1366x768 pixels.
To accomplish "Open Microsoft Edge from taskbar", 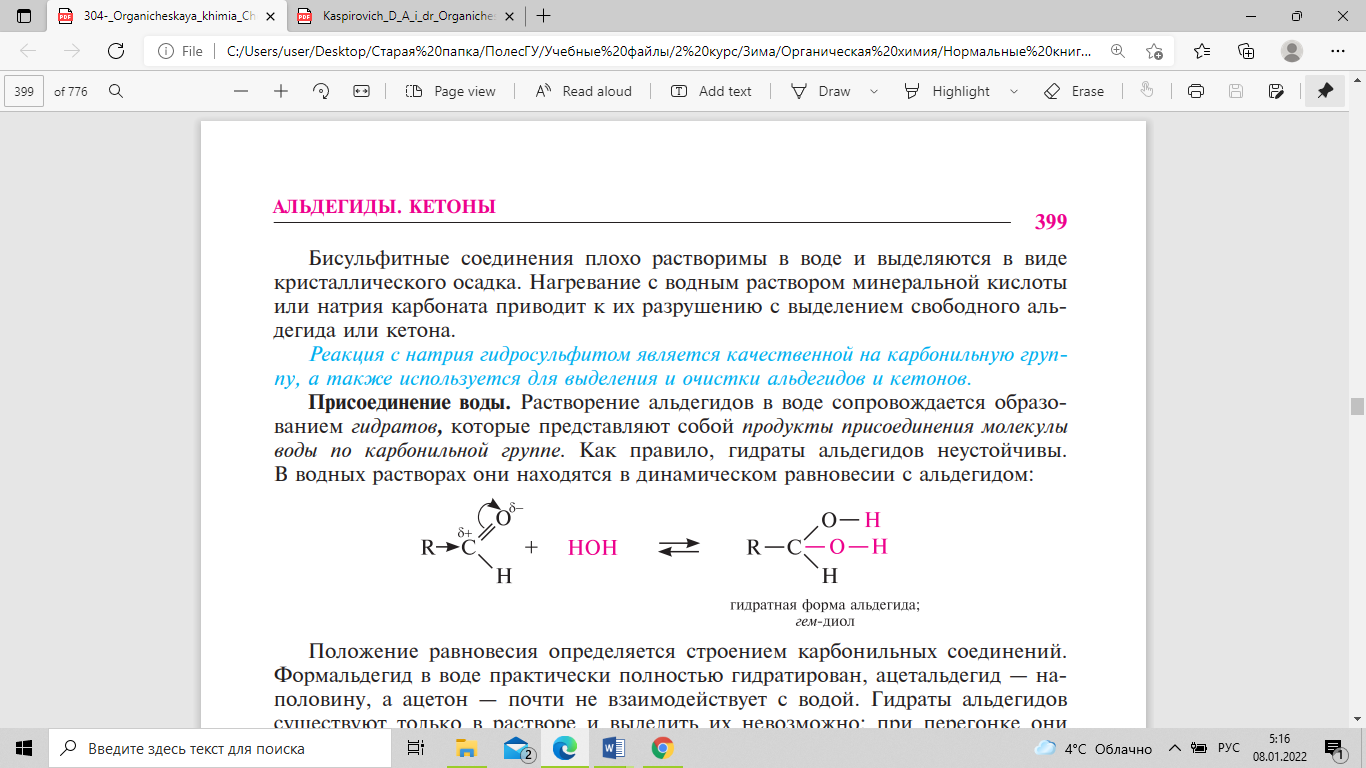I will (566, 747).
